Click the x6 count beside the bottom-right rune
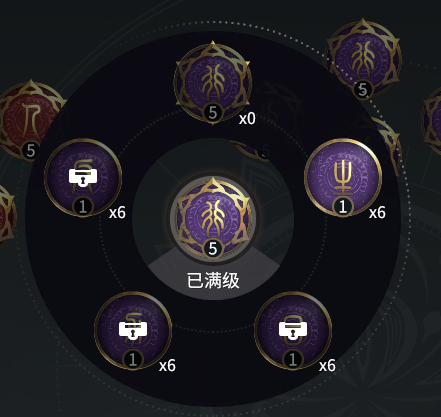This screenshot has width=441, height=417. point(327,366)
